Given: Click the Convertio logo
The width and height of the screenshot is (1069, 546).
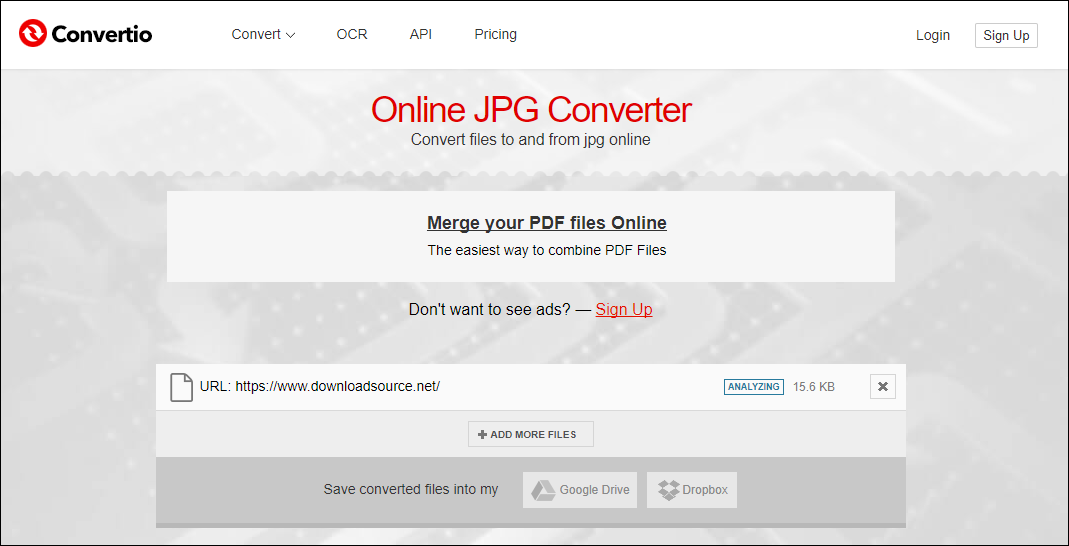Looking at the screenshot, I should pos(86,33).
